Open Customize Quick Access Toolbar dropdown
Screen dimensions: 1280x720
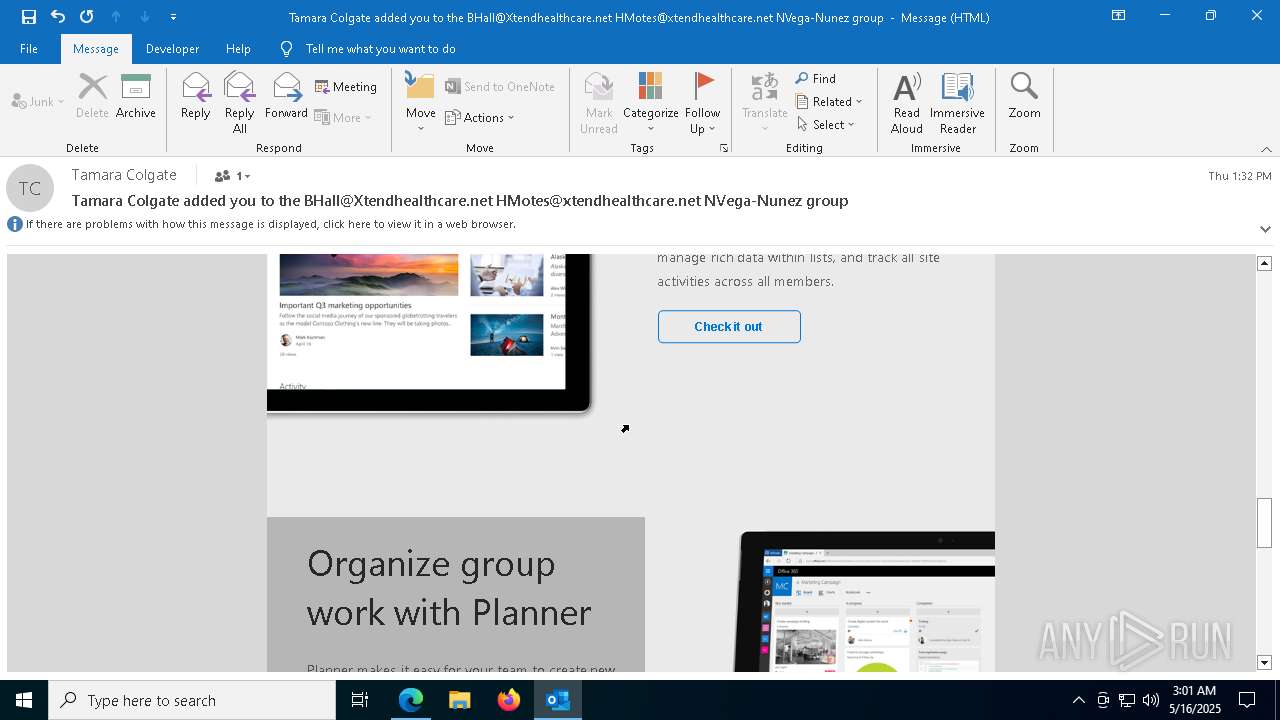click(x=173, y=17)
